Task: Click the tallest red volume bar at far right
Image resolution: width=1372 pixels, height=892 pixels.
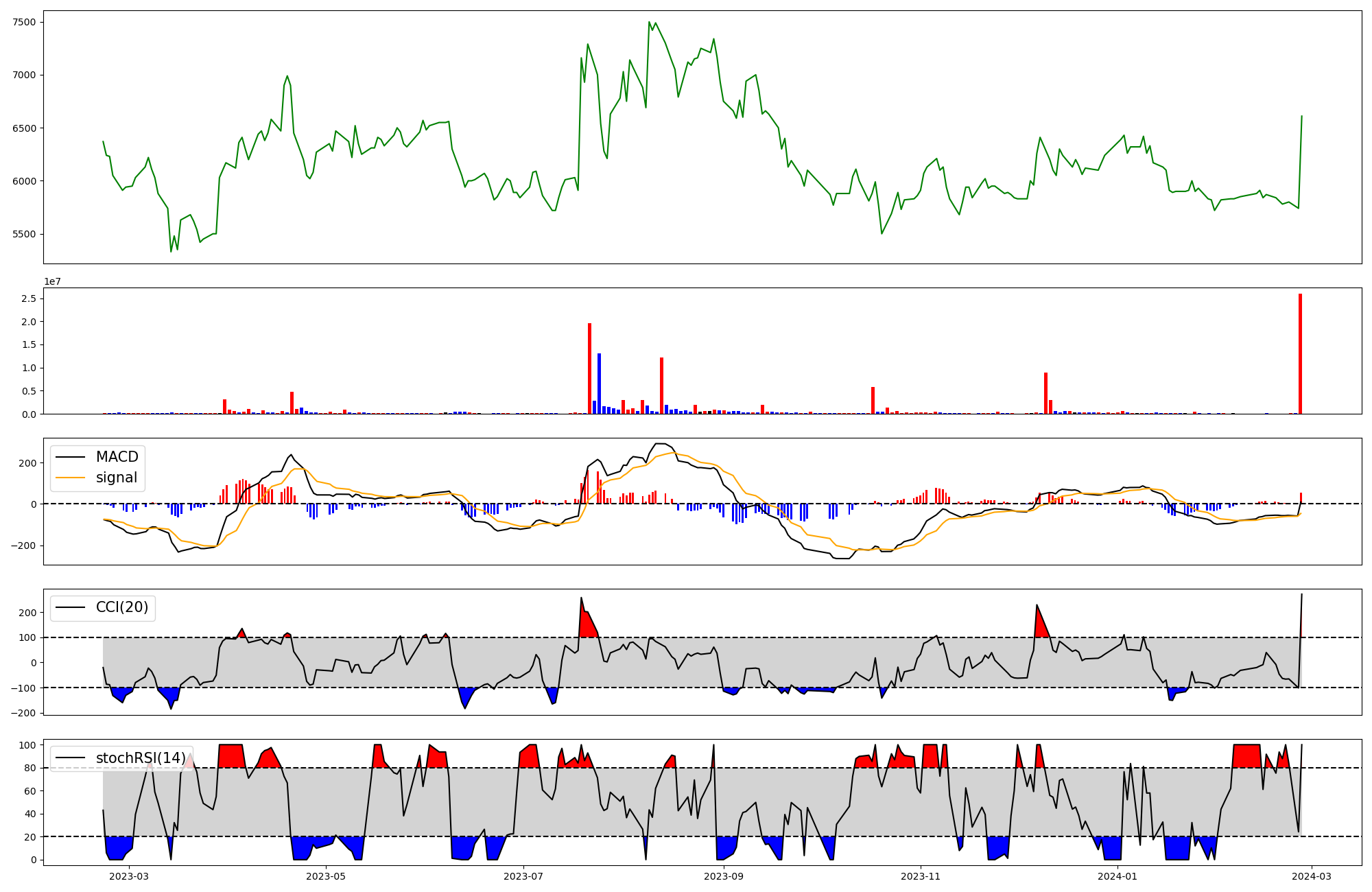Action: coord(1300,353)
